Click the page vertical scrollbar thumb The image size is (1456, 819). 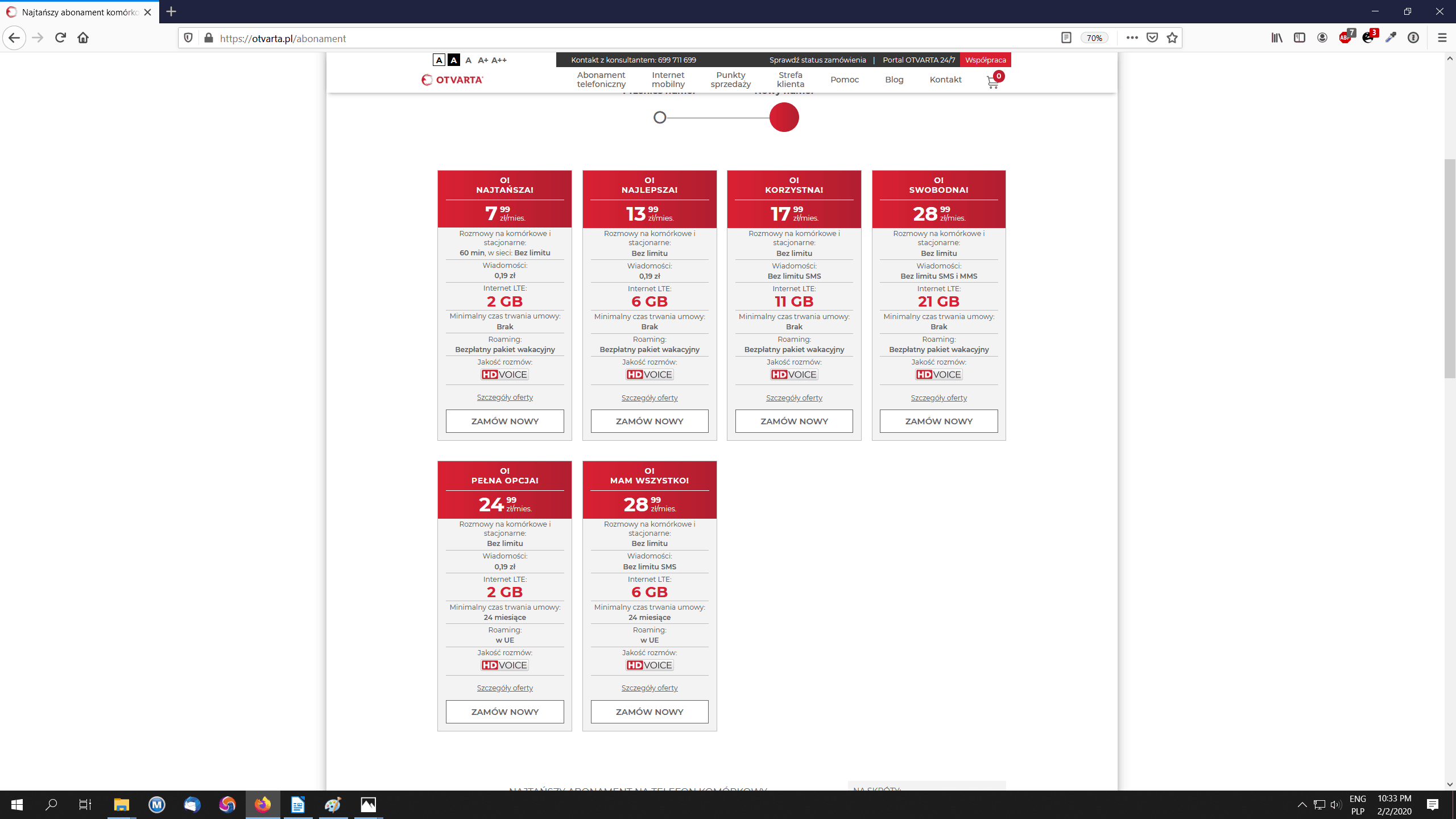(1450, 268)
